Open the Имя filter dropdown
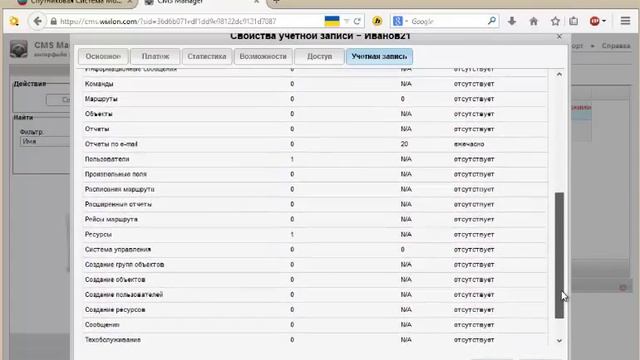The height and width of the screenshot is (360, 640). (45, 141)
